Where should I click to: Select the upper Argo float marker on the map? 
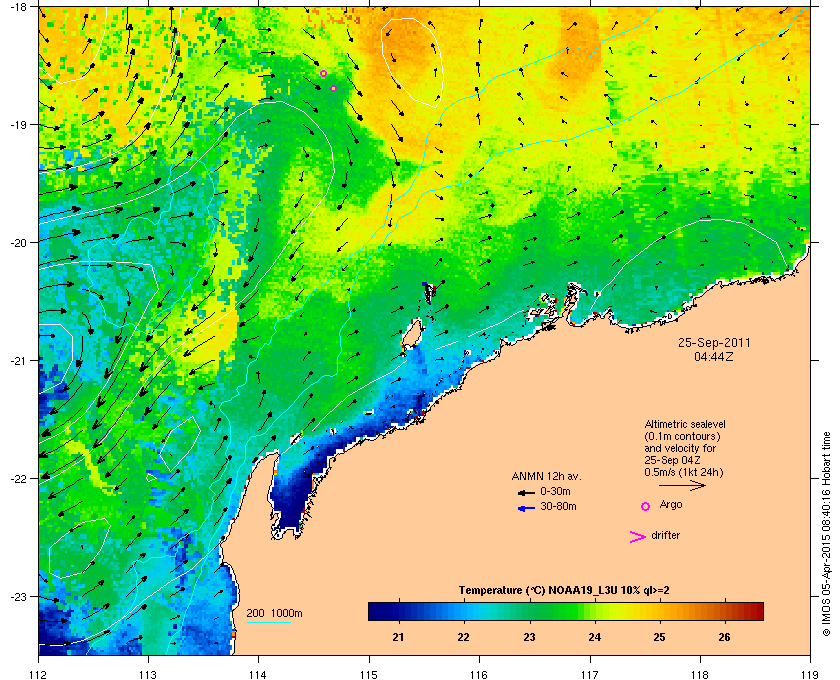tap(323, 73)
